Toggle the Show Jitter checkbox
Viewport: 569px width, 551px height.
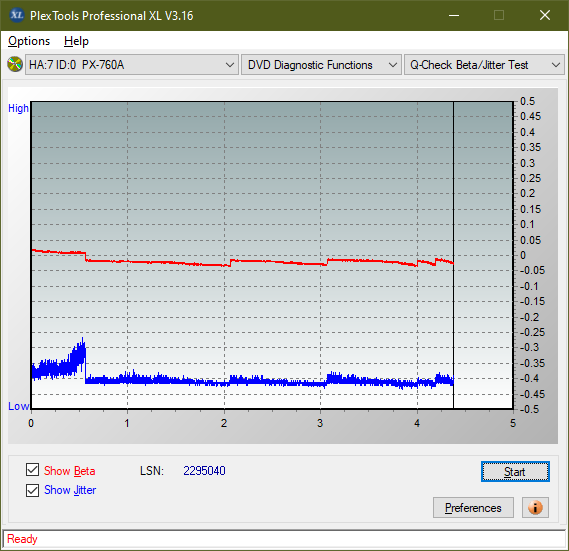click(33, 490)
